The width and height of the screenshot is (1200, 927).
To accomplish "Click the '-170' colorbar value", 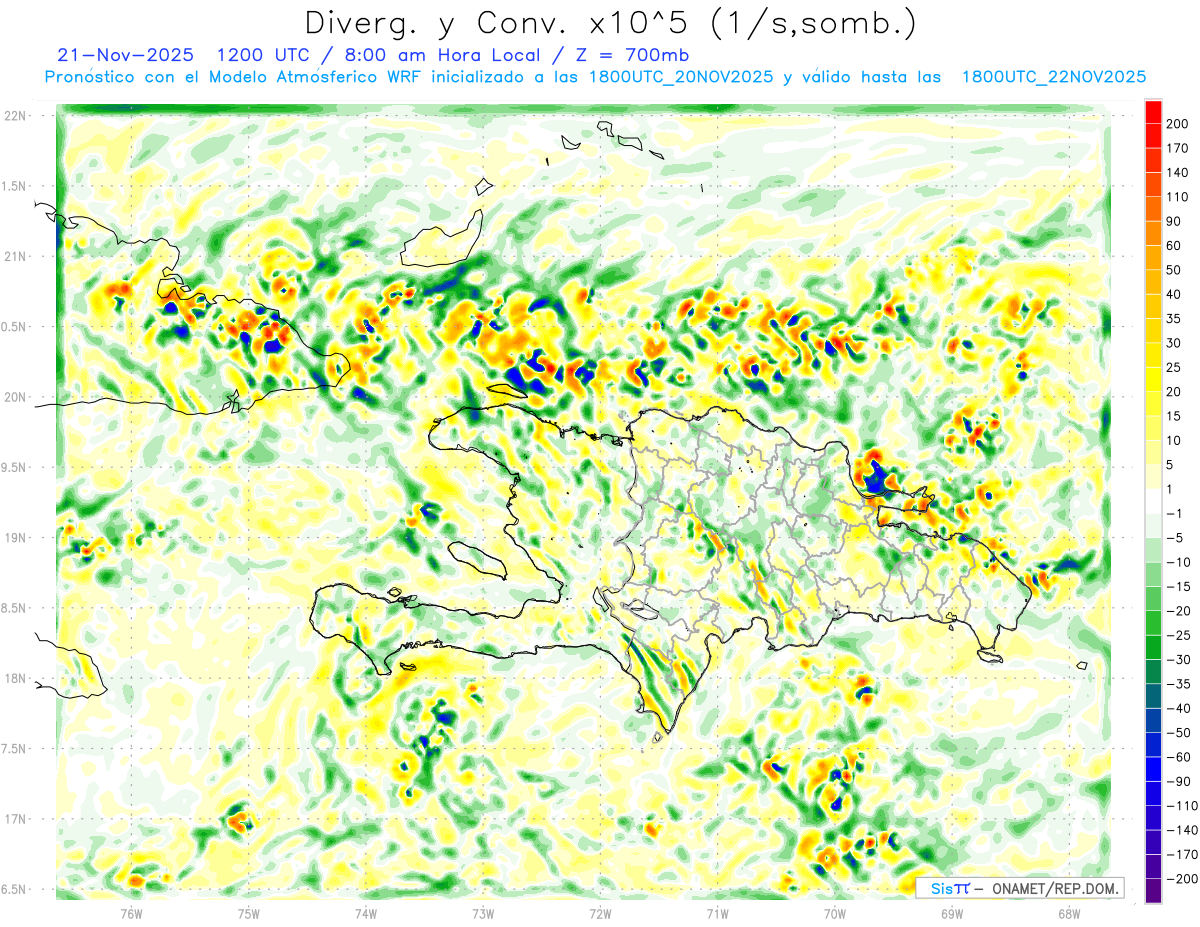I will [1183, 854].
